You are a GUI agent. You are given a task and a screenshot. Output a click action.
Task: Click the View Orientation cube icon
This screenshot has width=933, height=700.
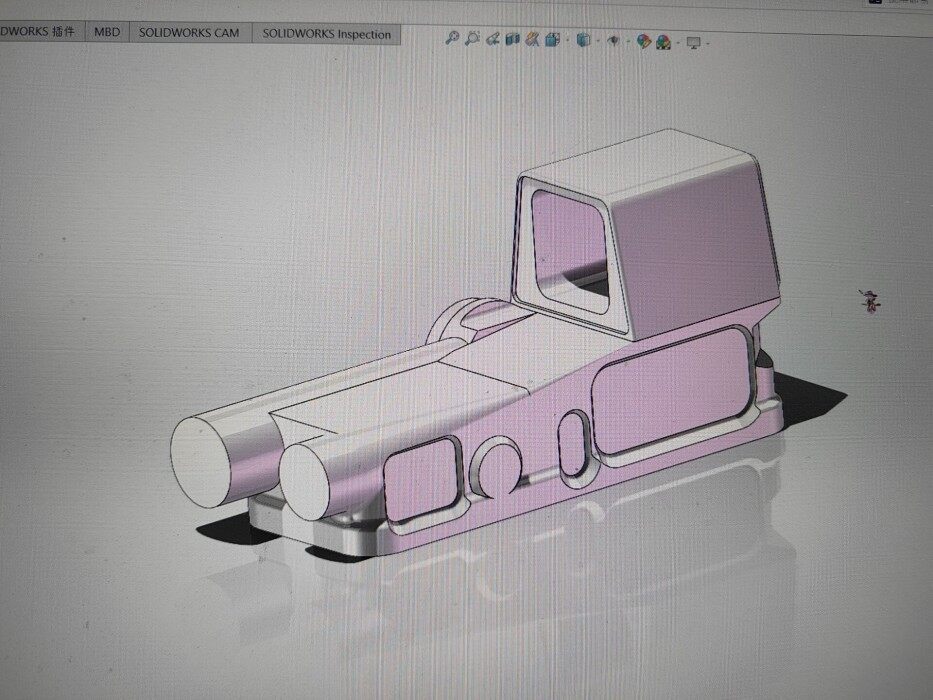552,40
